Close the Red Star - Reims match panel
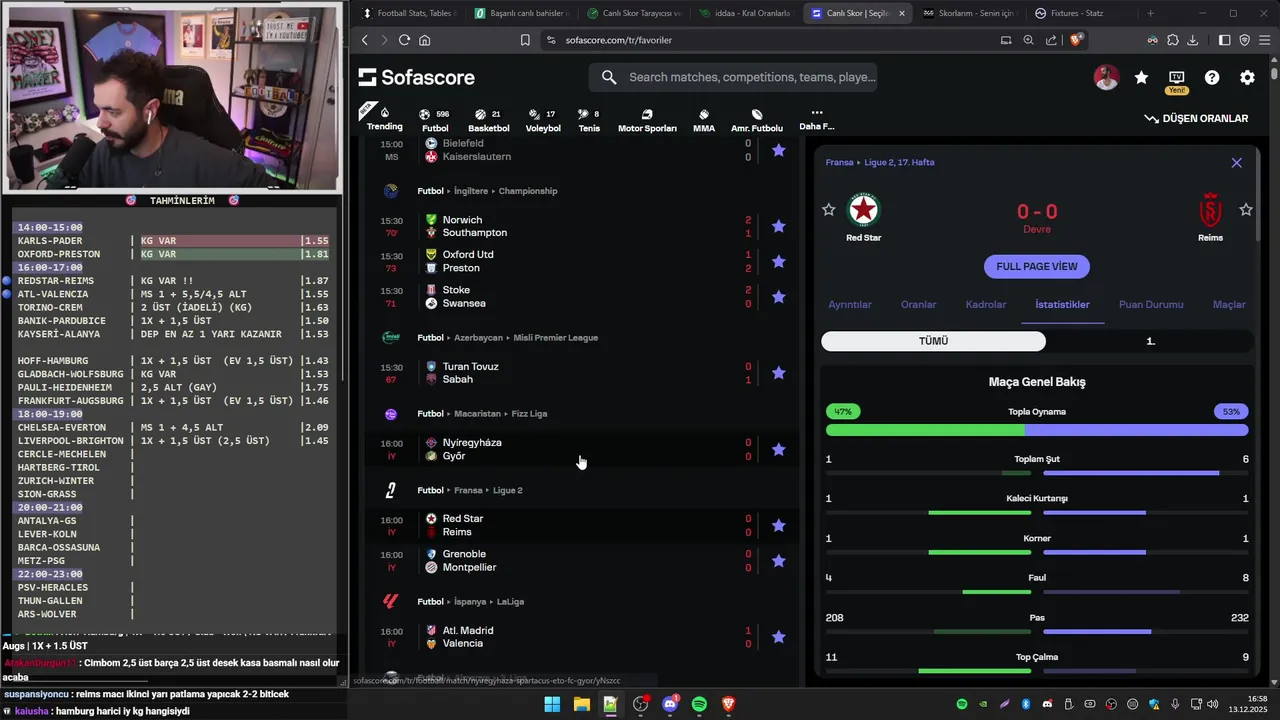The image size is (1280, 720). point(1236,162)
